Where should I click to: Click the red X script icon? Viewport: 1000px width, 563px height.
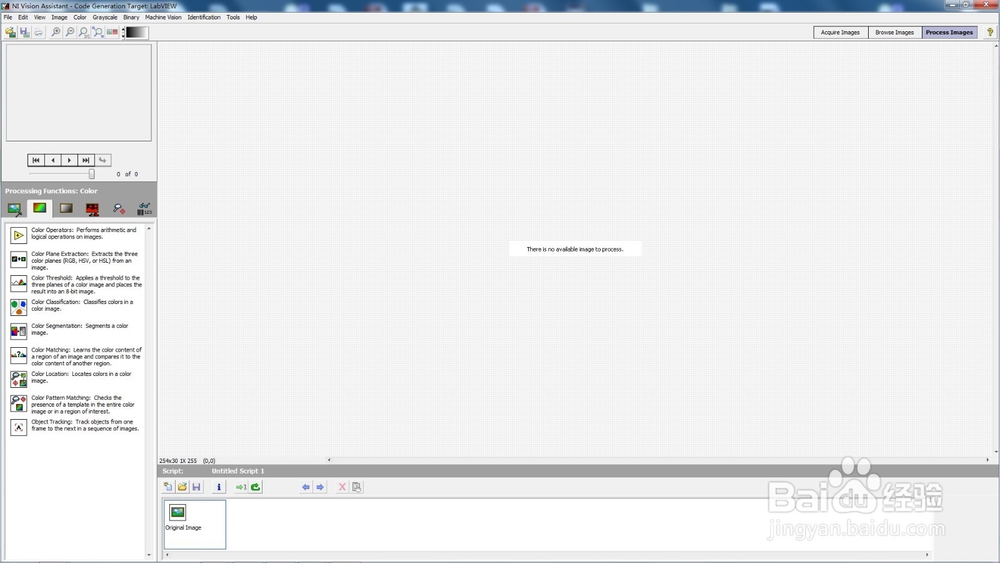[342, 486]
